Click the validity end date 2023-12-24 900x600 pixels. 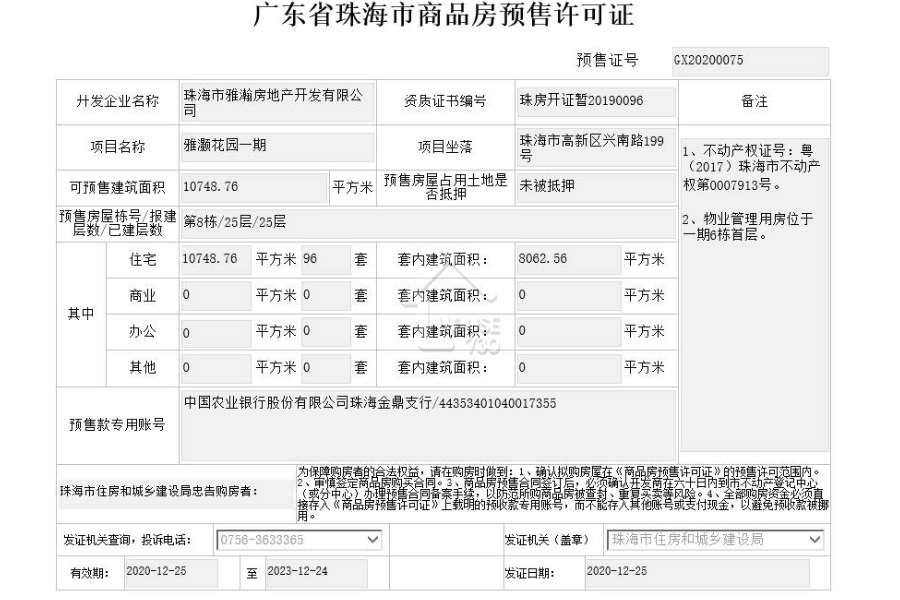(x=316, y=573)
